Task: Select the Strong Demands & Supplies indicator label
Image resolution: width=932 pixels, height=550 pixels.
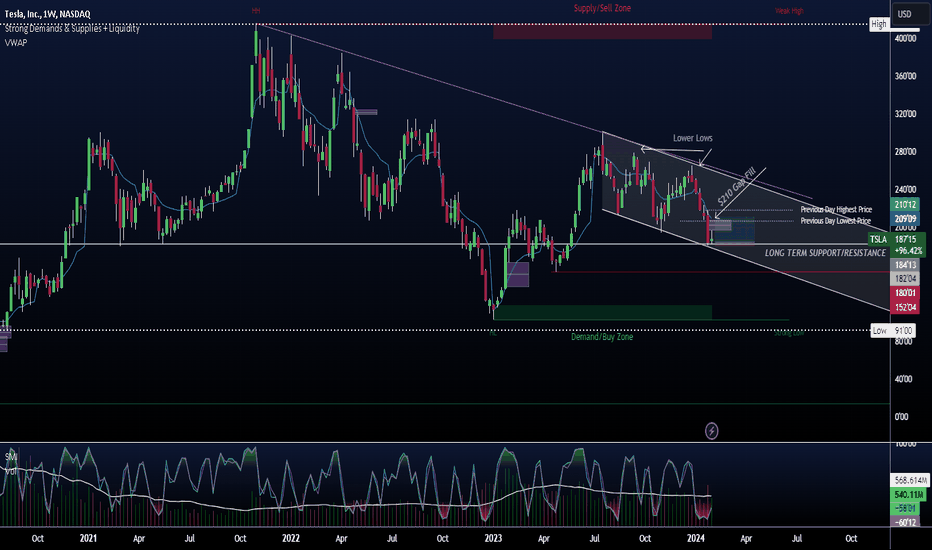Action: tap(72, 29)
